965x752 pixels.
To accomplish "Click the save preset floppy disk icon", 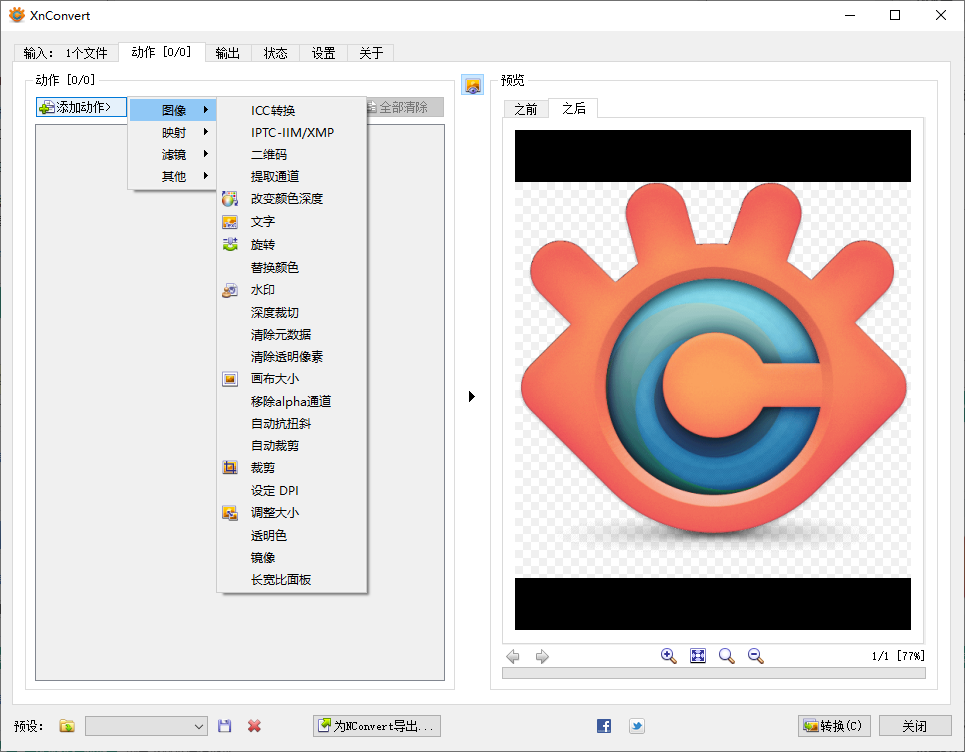I will (x=224, y=726).
